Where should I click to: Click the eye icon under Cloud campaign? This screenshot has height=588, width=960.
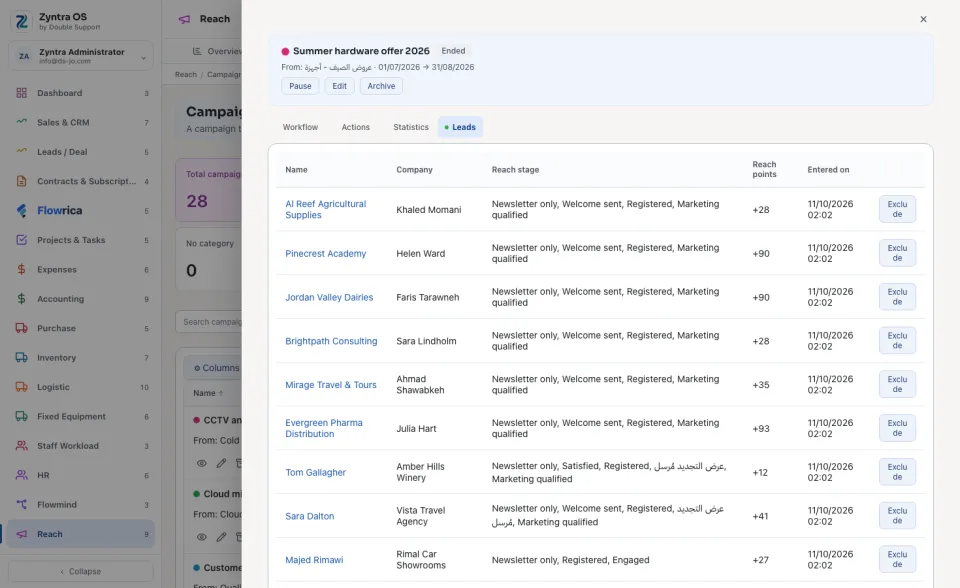(x=201, y=537)
